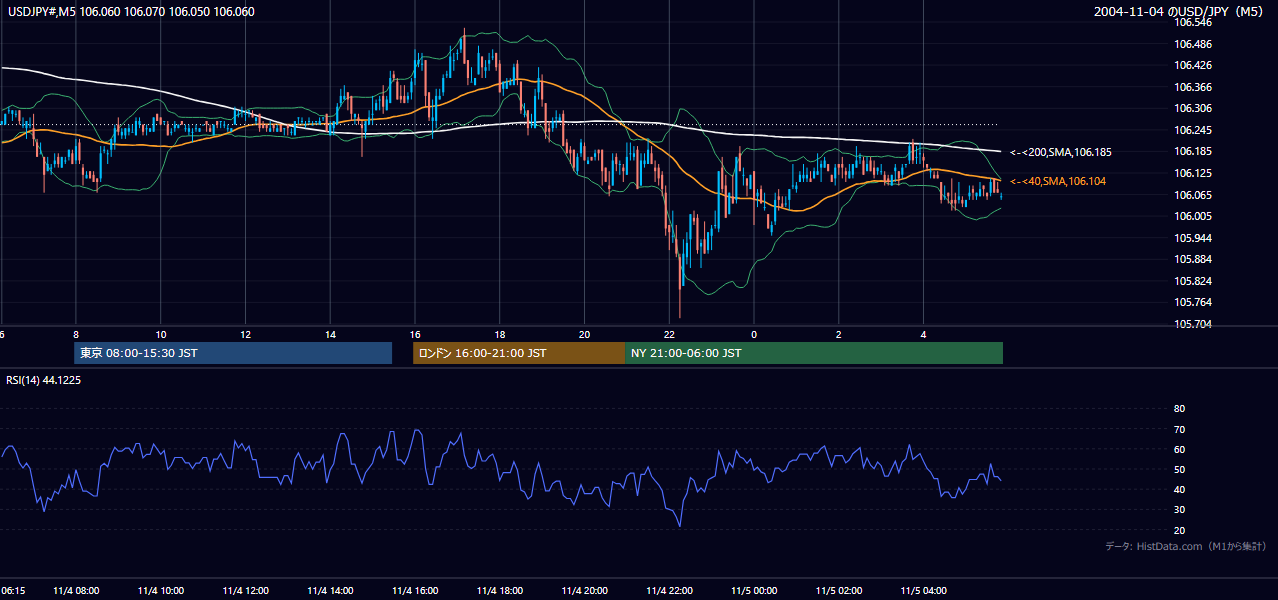Select the NY 21:00-06:00 JST session bar

click(814, 353)
